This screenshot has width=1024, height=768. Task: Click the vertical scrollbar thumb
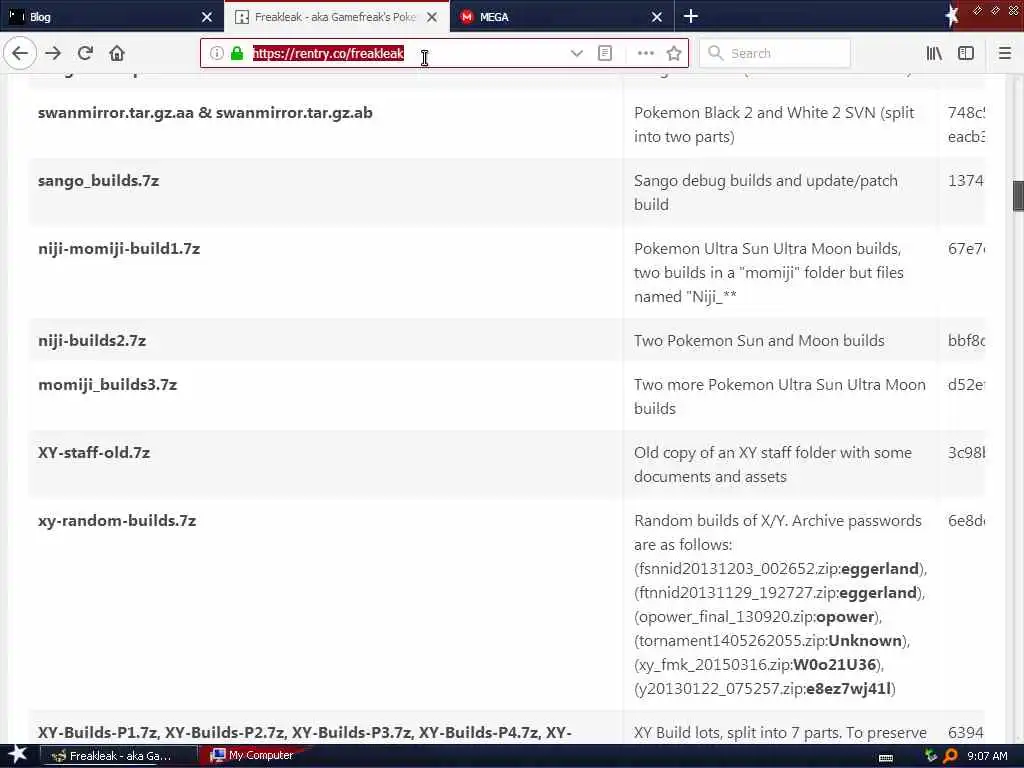pyautogui.click(x=1017, y=196)
